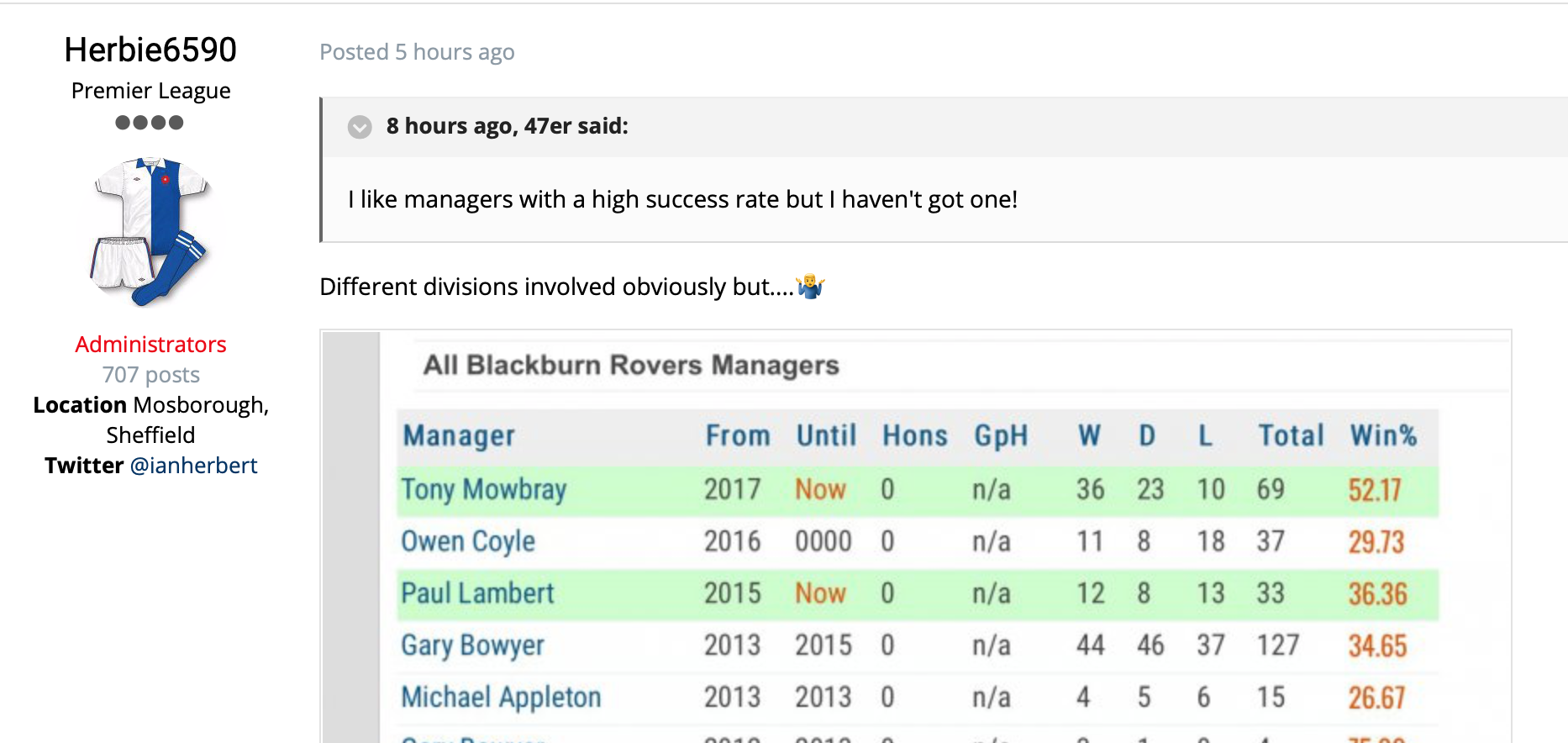1568x743 pixels.
Task: Open the Paul Lambert manager link
Action: point(477,593)
